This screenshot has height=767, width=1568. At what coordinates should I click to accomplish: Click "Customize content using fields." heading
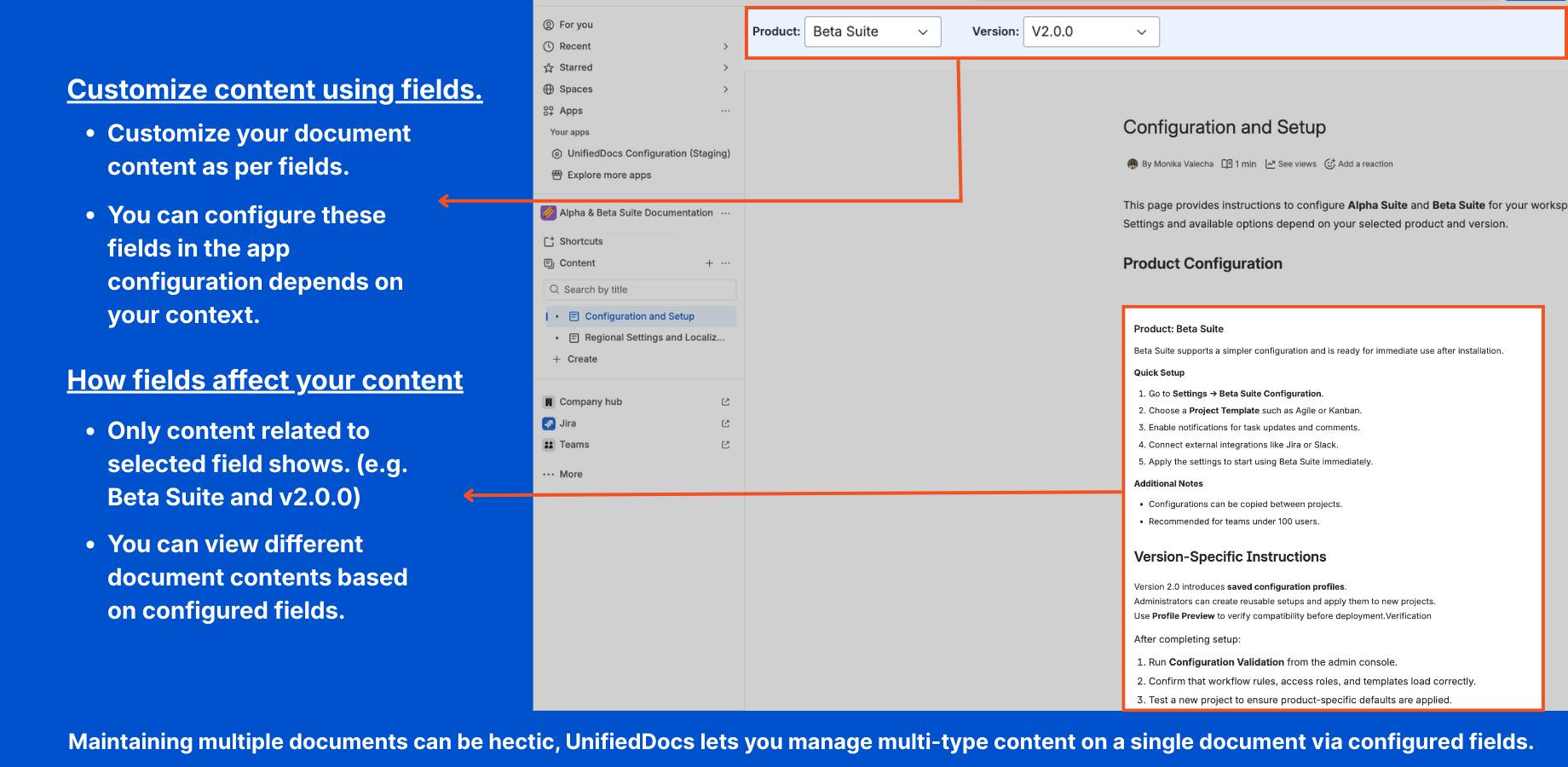click(274, 89)
